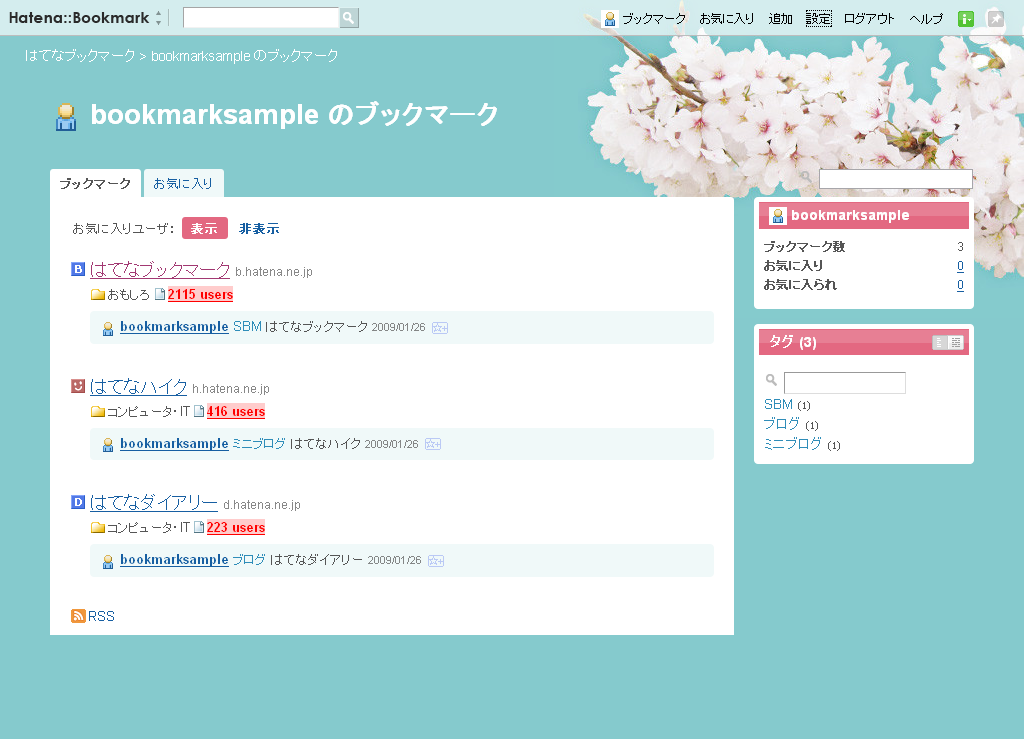Click the user avatar icon beside ブックマーク in header

[609, 19]
